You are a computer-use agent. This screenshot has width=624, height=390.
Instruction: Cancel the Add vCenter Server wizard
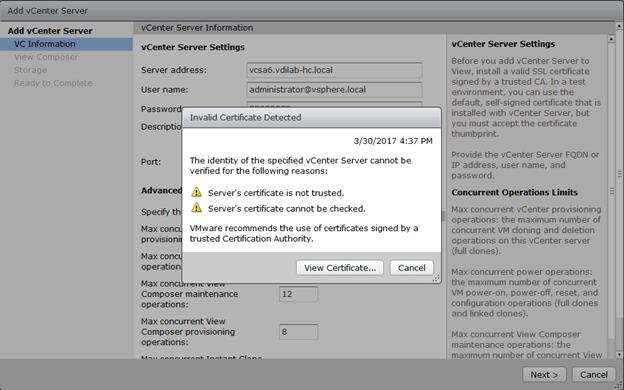click(593, 374)
